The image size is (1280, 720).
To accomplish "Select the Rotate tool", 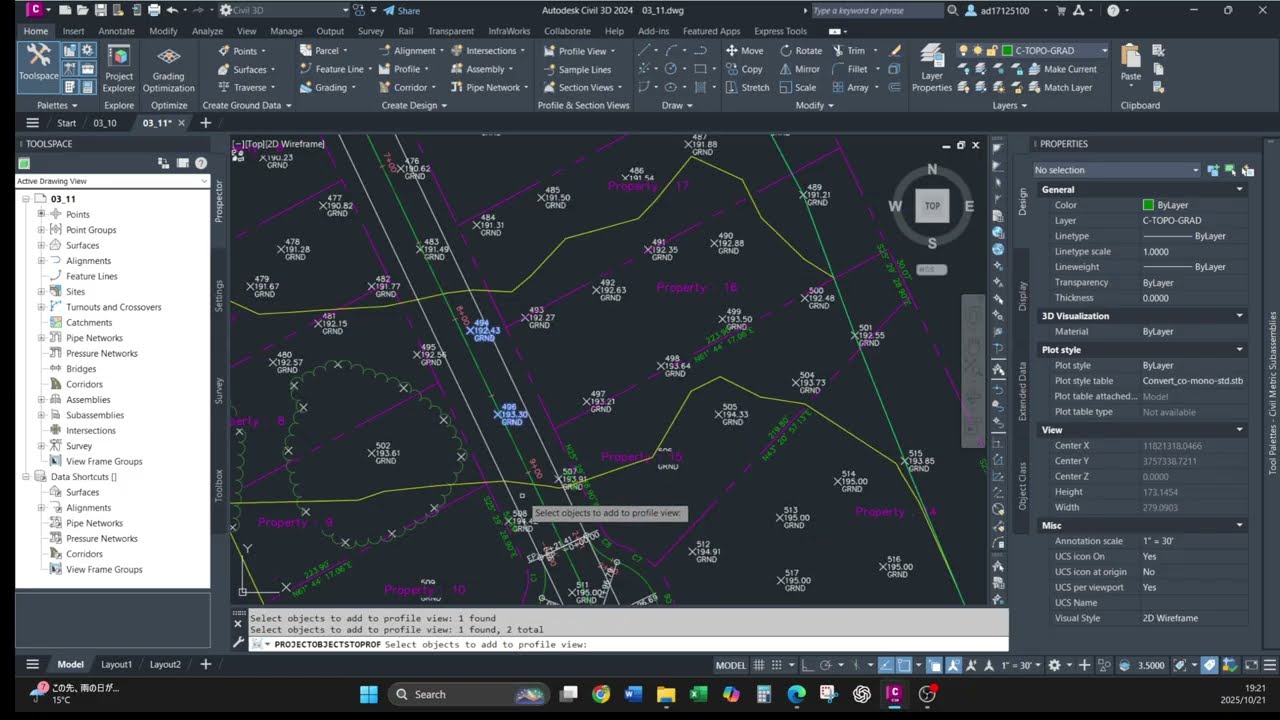I will coord(800,51).
